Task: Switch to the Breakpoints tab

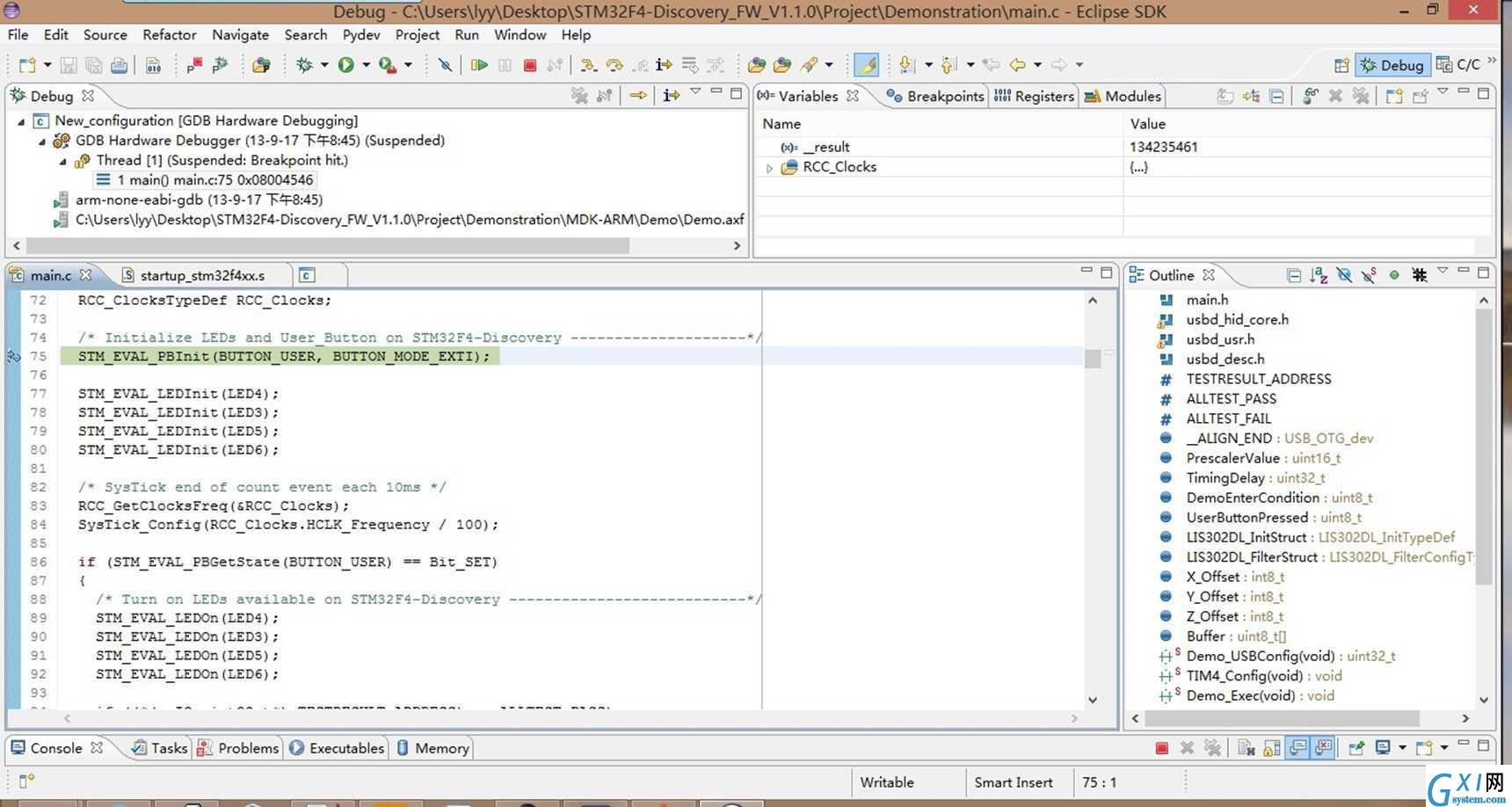Action: [935, 96]
